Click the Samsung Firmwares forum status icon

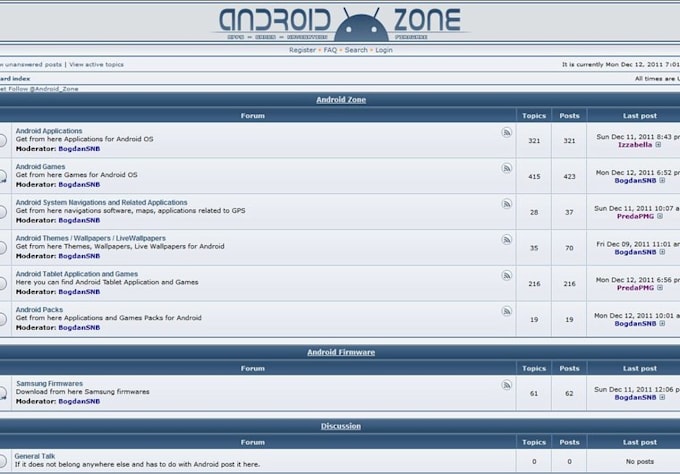(3, 393)
